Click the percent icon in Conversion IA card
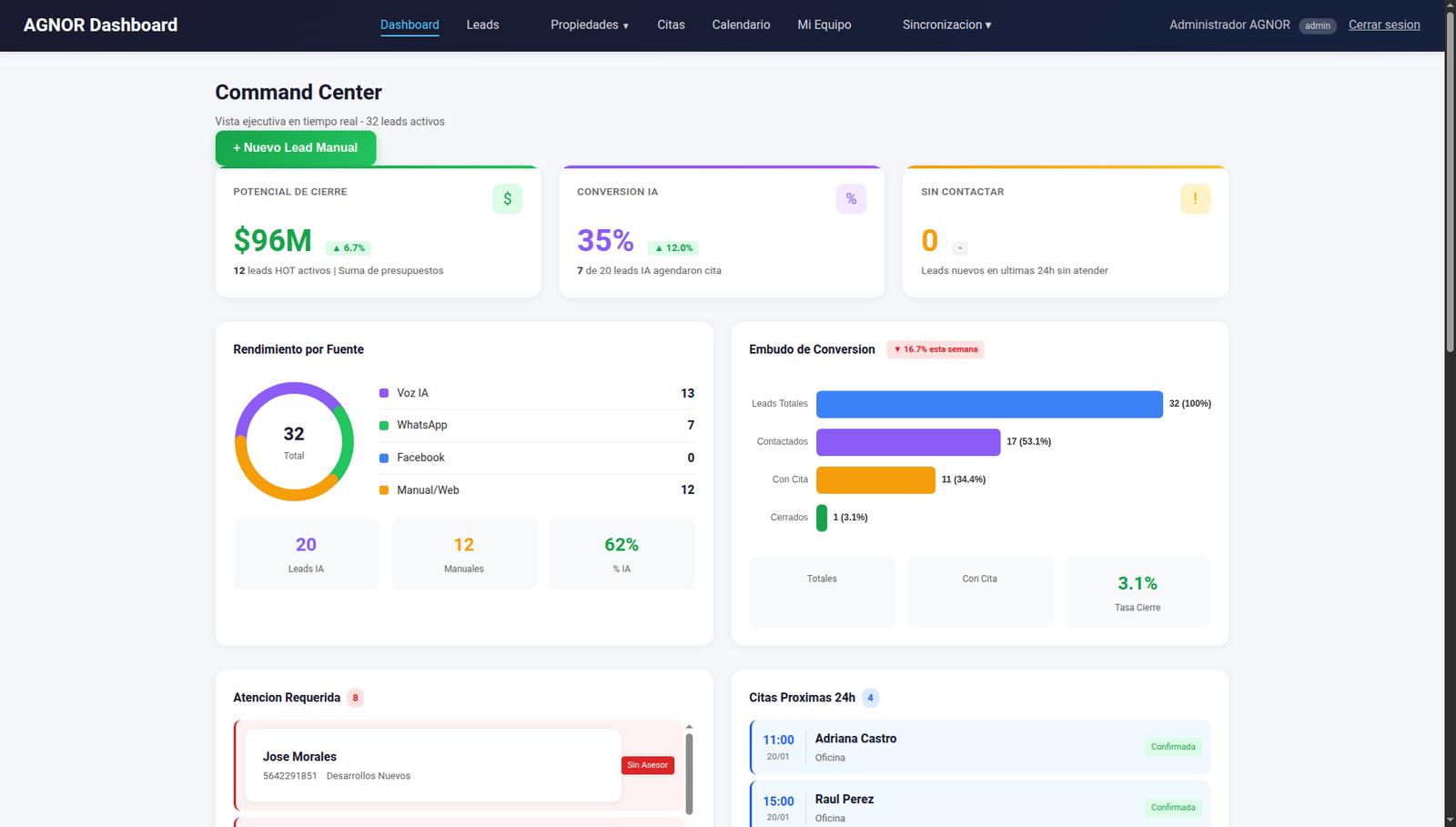Viewport: 1456px width, 827px height. click(x=851, y=198)
